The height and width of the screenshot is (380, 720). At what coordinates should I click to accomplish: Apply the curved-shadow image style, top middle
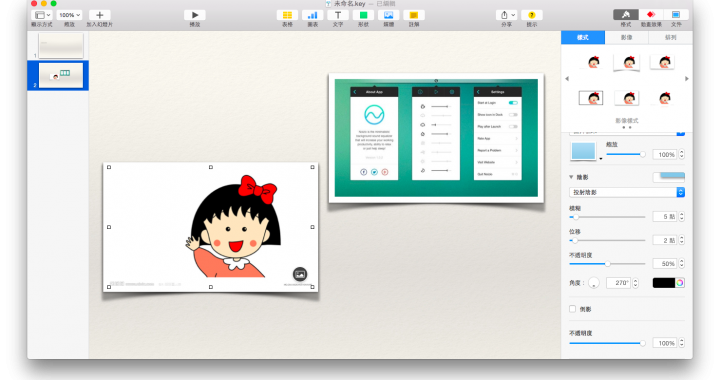[x=627, y=62]
